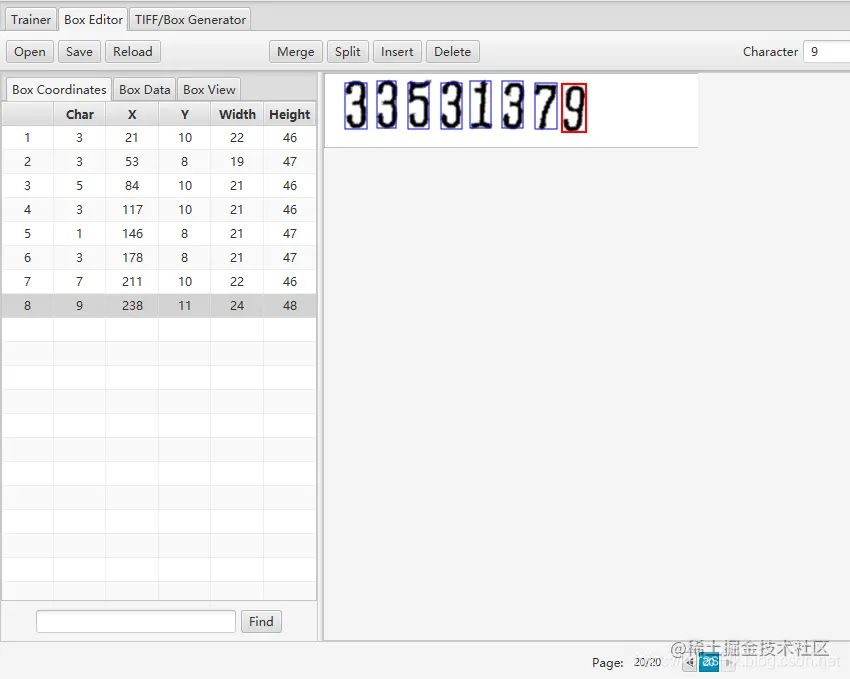Reload the box file

(133, 51)
